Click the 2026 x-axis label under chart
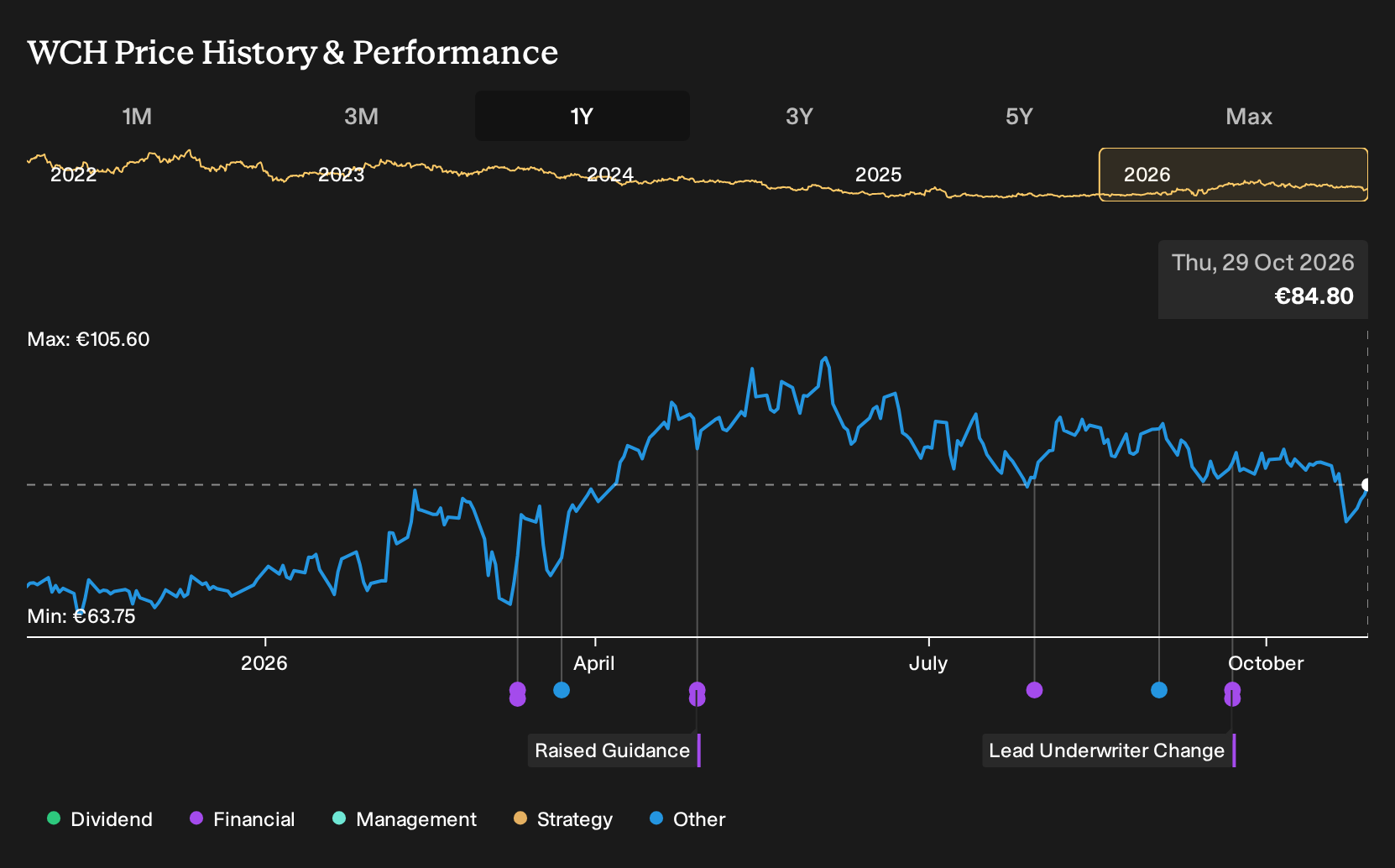 coord(264,663)
